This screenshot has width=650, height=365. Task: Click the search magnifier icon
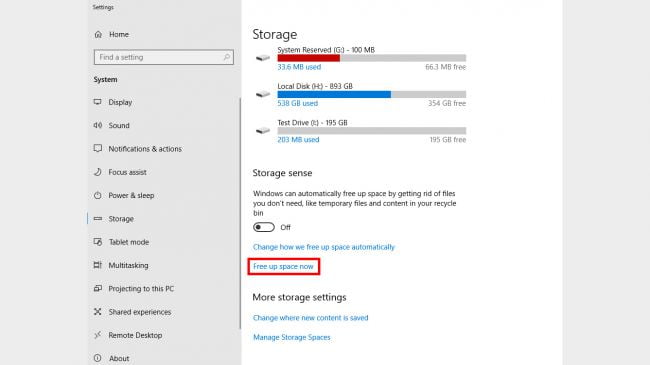coord(227,57)
